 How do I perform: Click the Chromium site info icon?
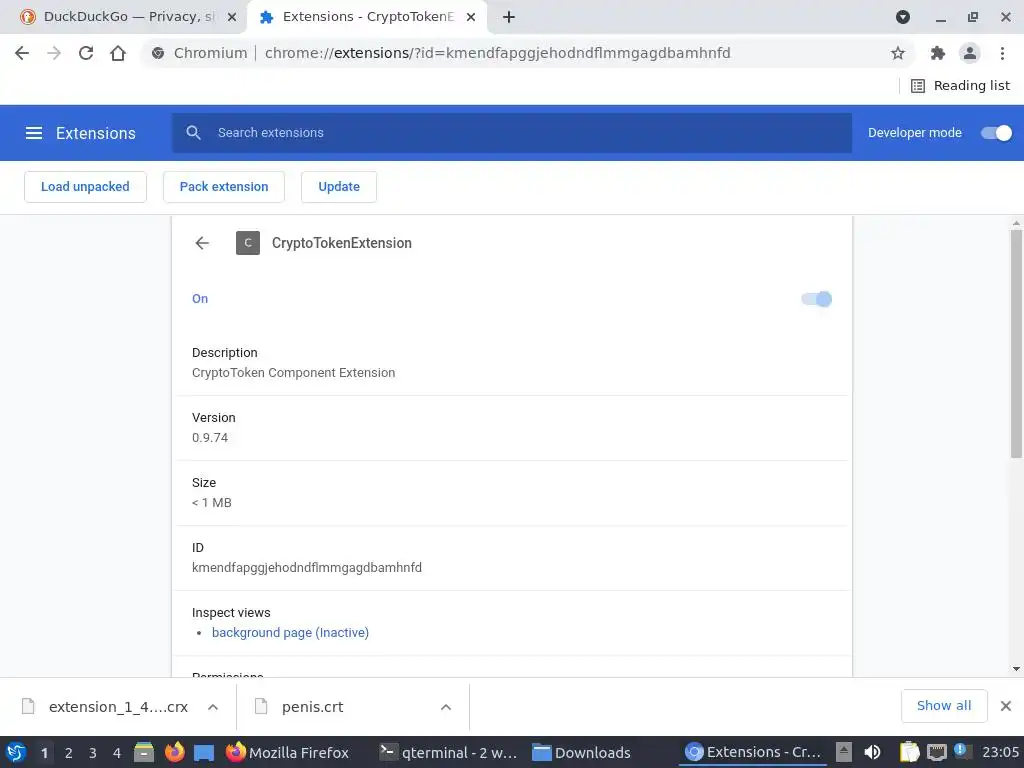(x=158, y=53)
